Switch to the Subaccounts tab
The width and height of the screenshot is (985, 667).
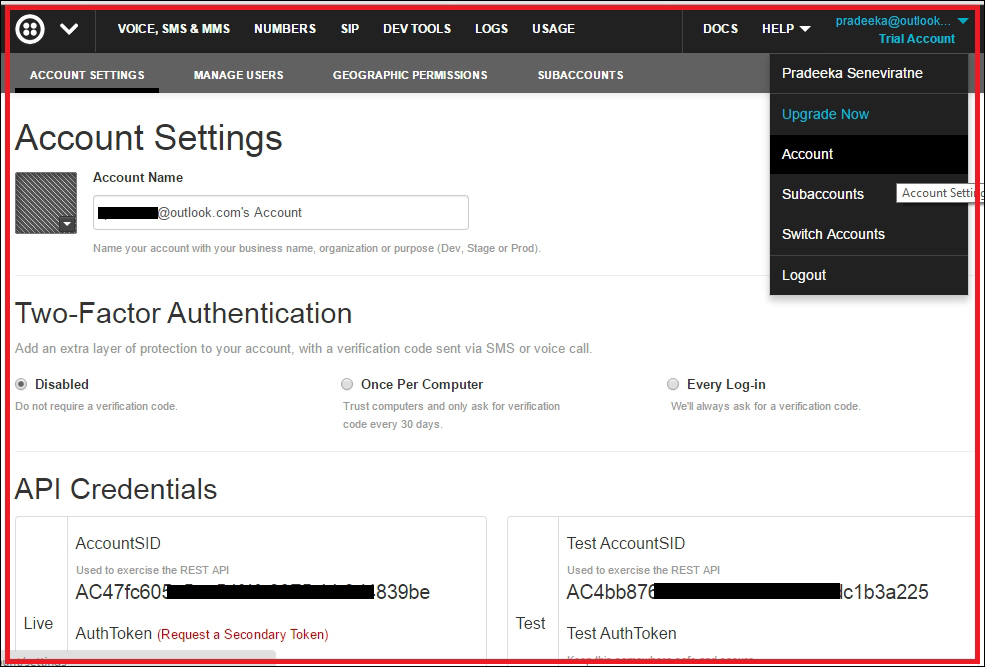580,75
